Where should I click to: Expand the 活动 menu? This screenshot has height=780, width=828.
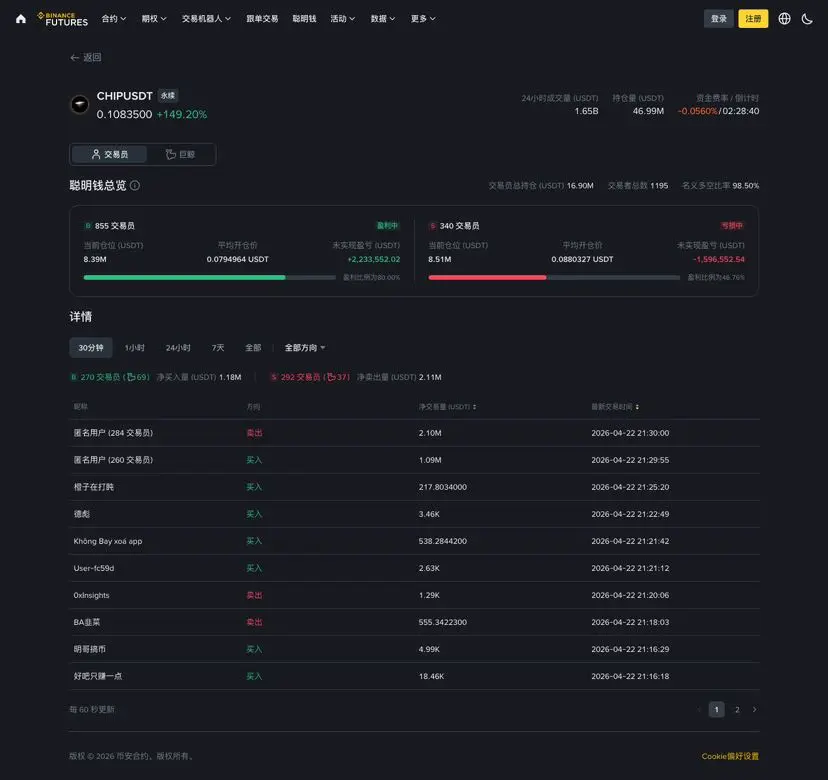point(343,18)
